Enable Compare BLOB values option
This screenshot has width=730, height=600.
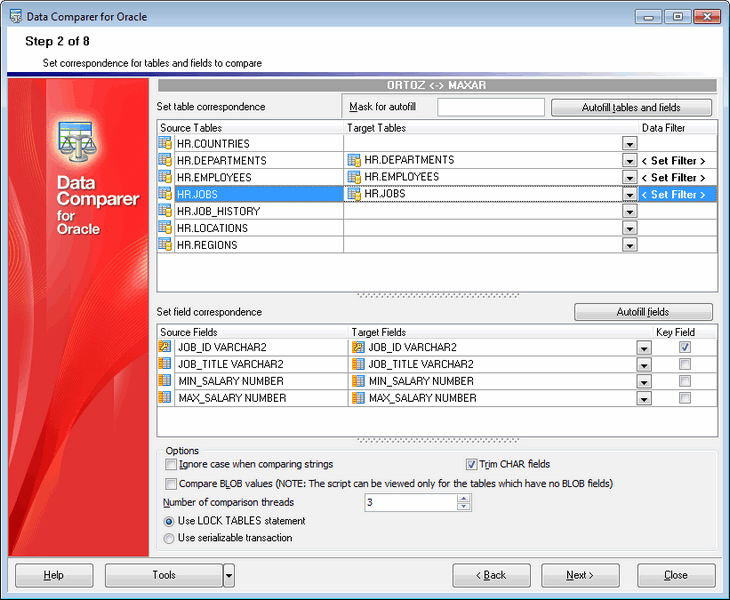[171, 484]
